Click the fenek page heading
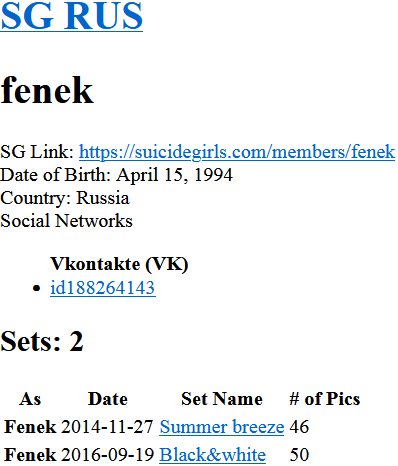This screenshot has height=466, width=398. [47, 90]
